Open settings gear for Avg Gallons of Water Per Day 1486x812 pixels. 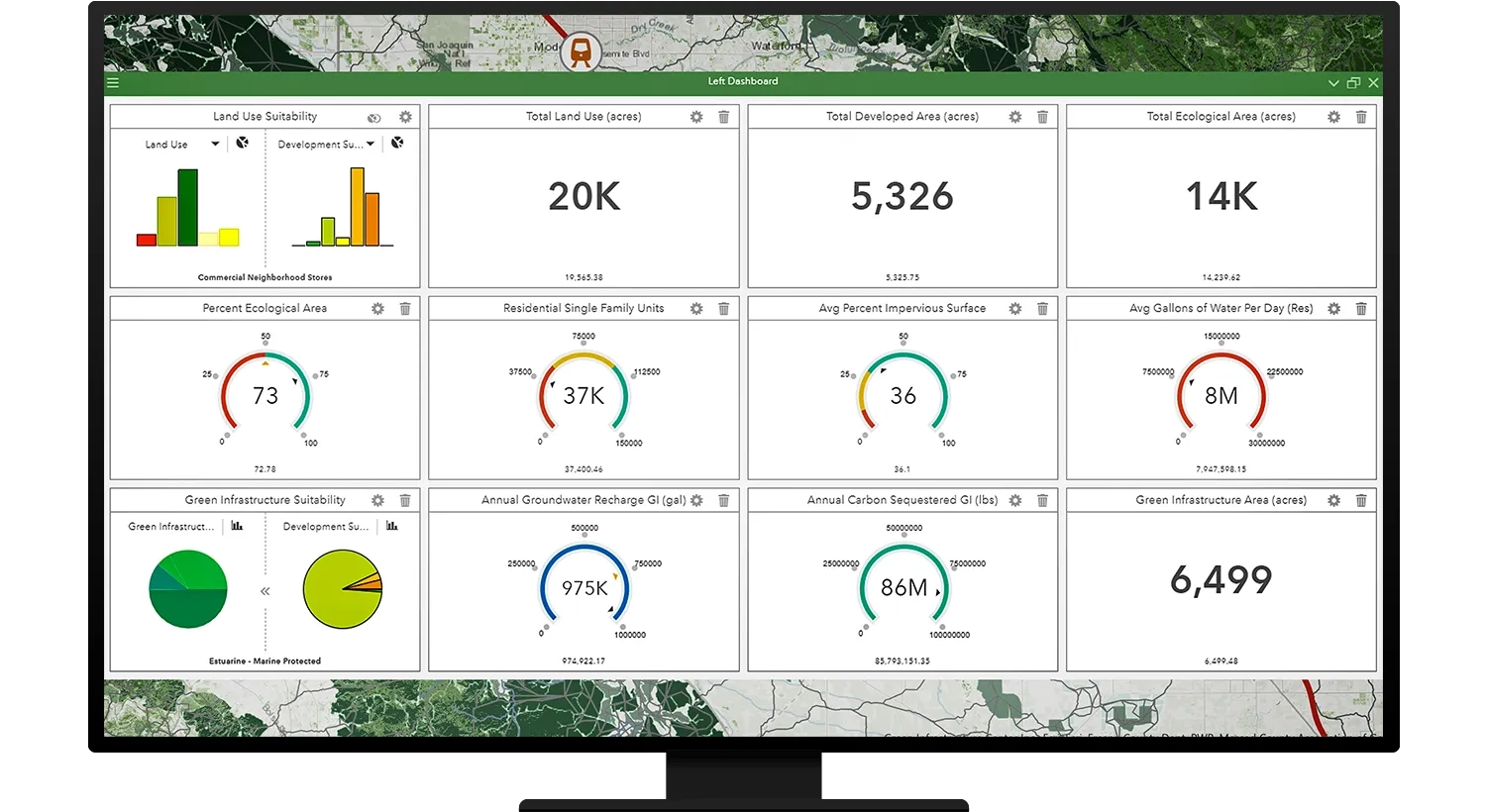tap(1334, 309)
